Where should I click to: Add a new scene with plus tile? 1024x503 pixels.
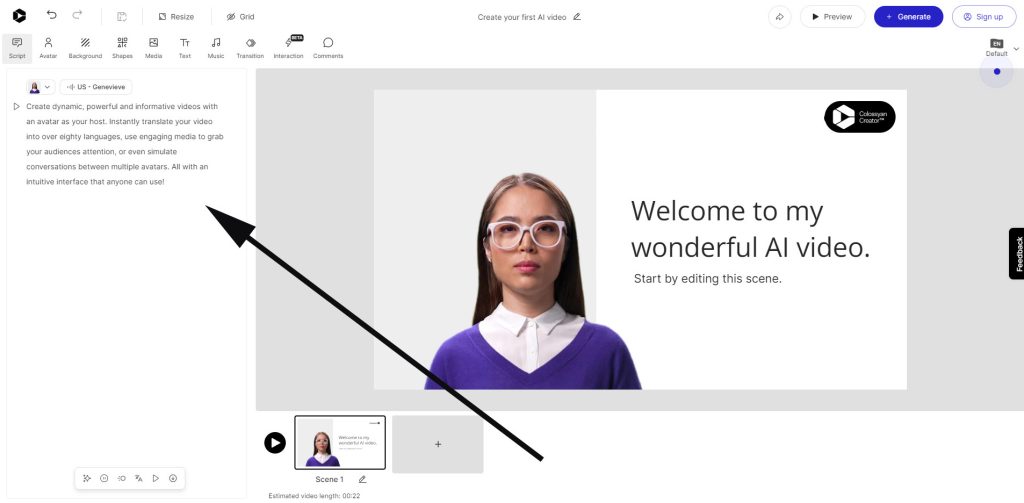click(x=438, y=444)
